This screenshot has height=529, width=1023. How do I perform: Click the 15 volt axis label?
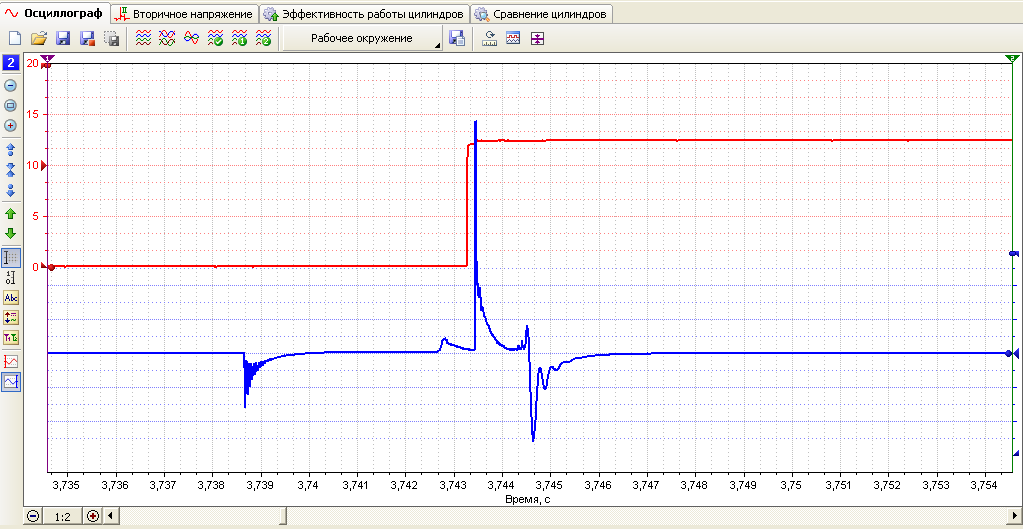tap(33, 115)
